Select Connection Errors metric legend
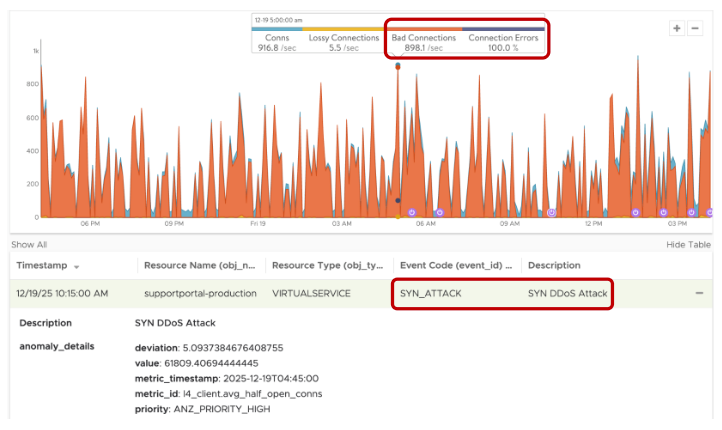The height and width of the screenshot is (430, 722). point(503,42)
